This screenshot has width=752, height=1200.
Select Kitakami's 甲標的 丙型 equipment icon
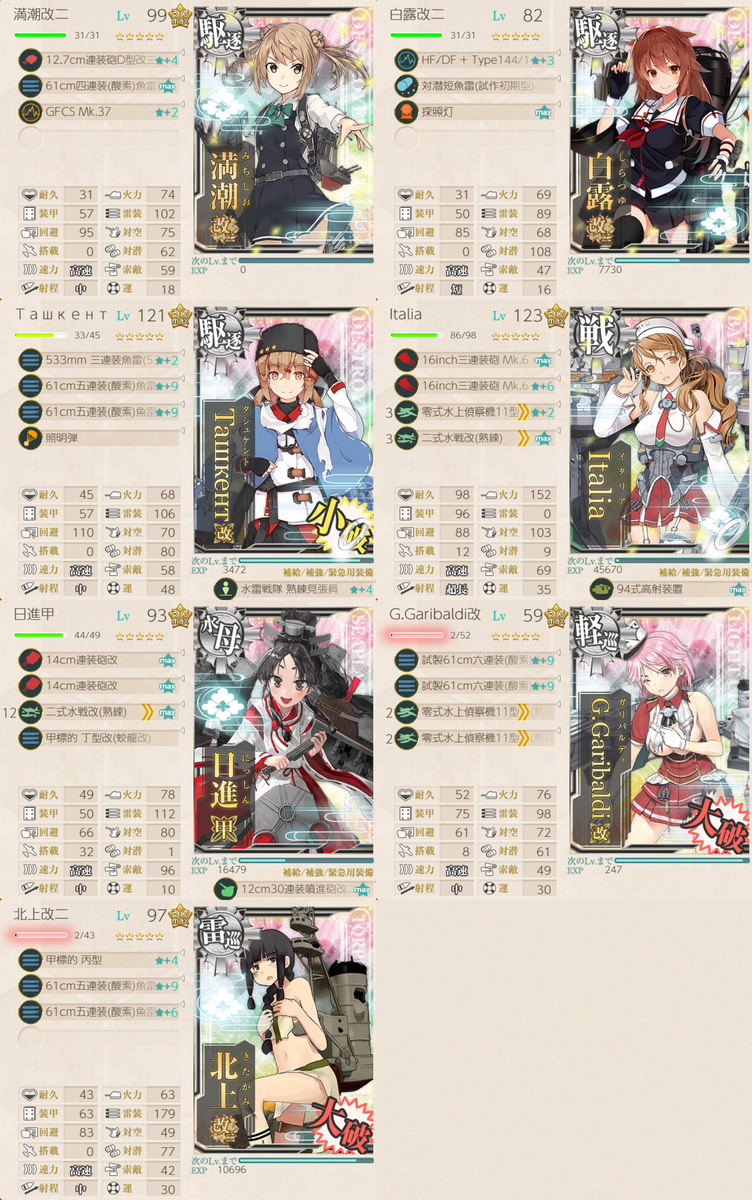pos(30,960)
